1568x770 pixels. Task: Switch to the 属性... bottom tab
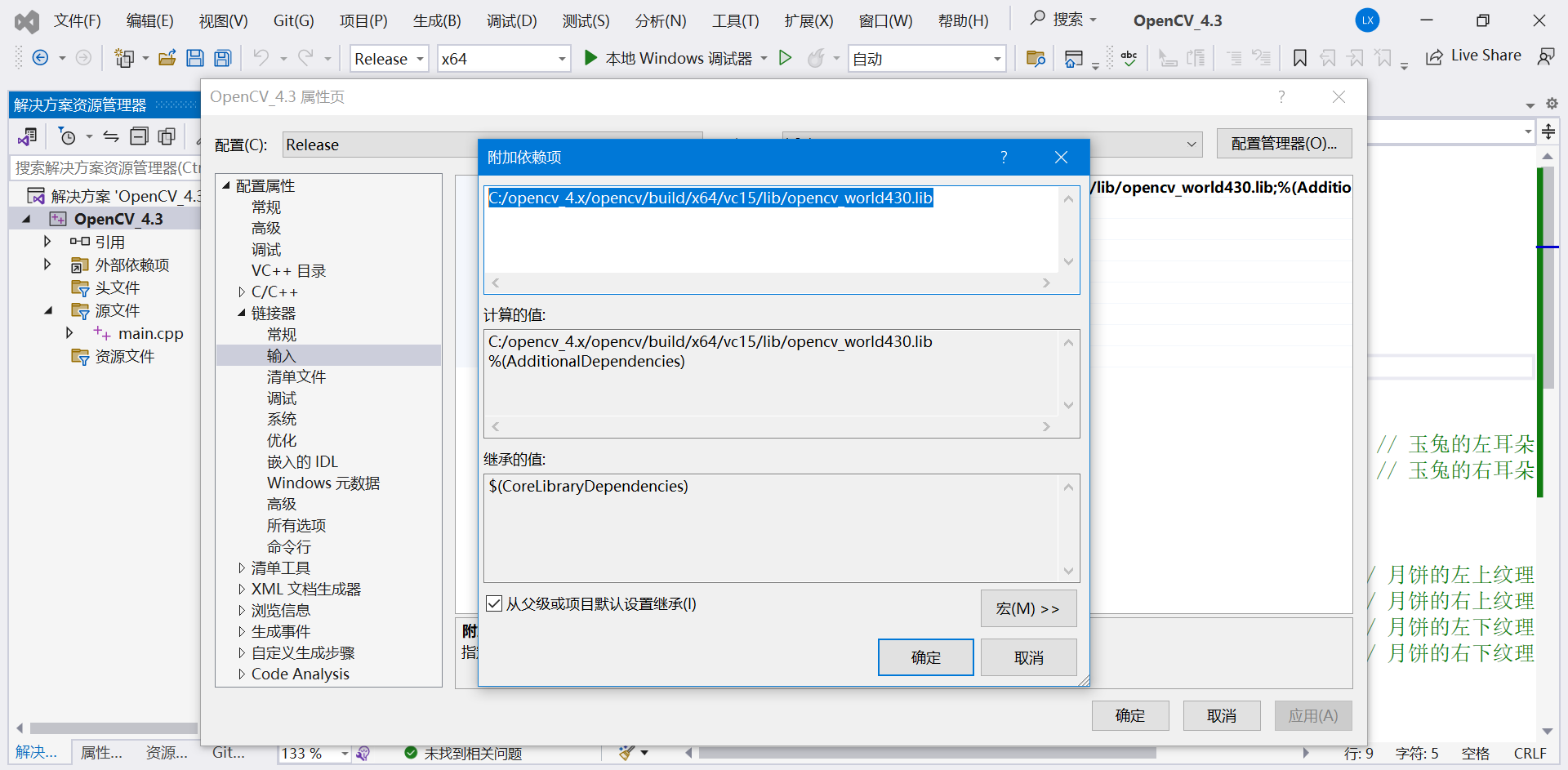101,753
